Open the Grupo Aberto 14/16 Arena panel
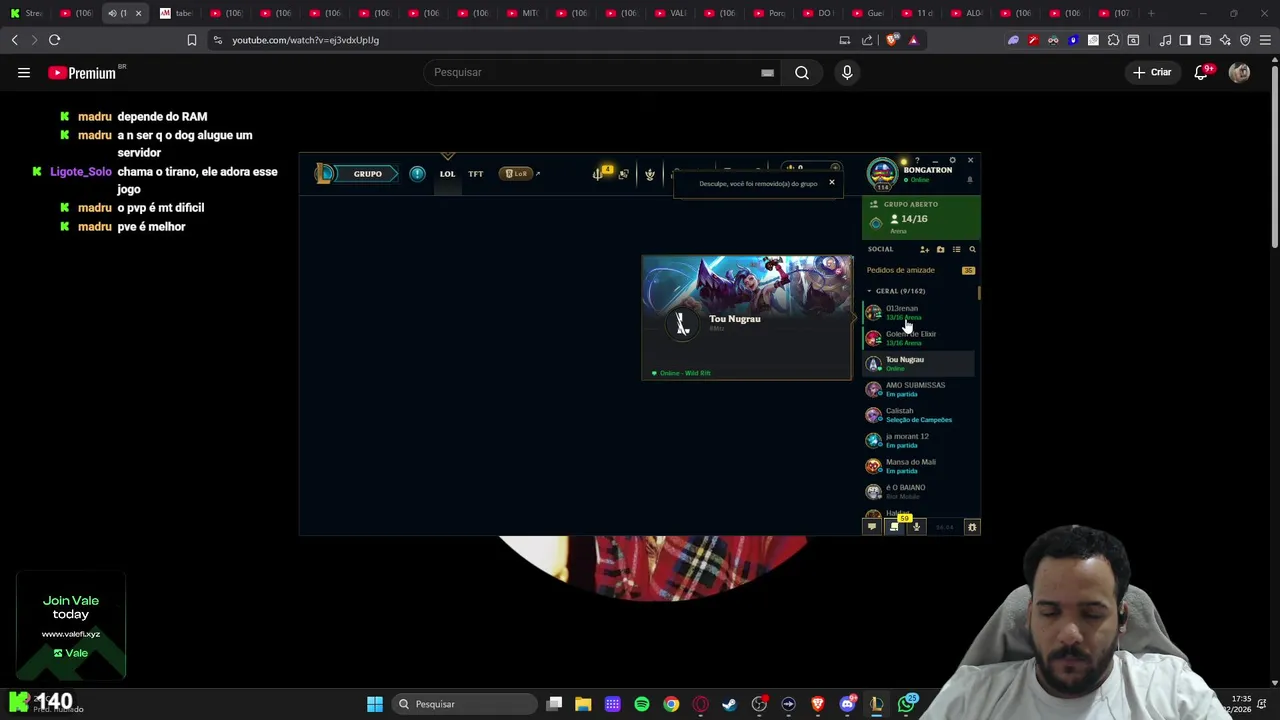The height and width of the screenshot is (720, 1280). 921,218
